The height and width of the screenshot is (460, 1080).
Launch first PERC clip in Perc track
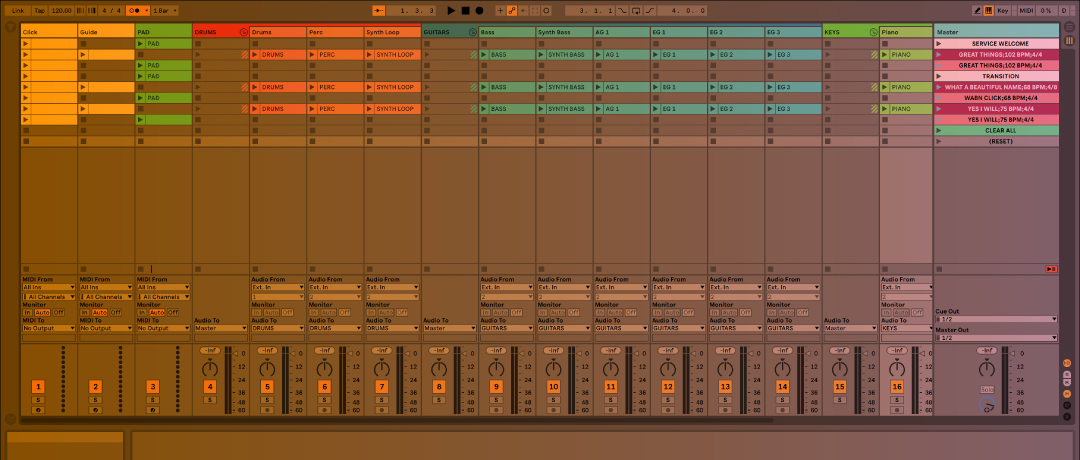[x=312, y=54]
